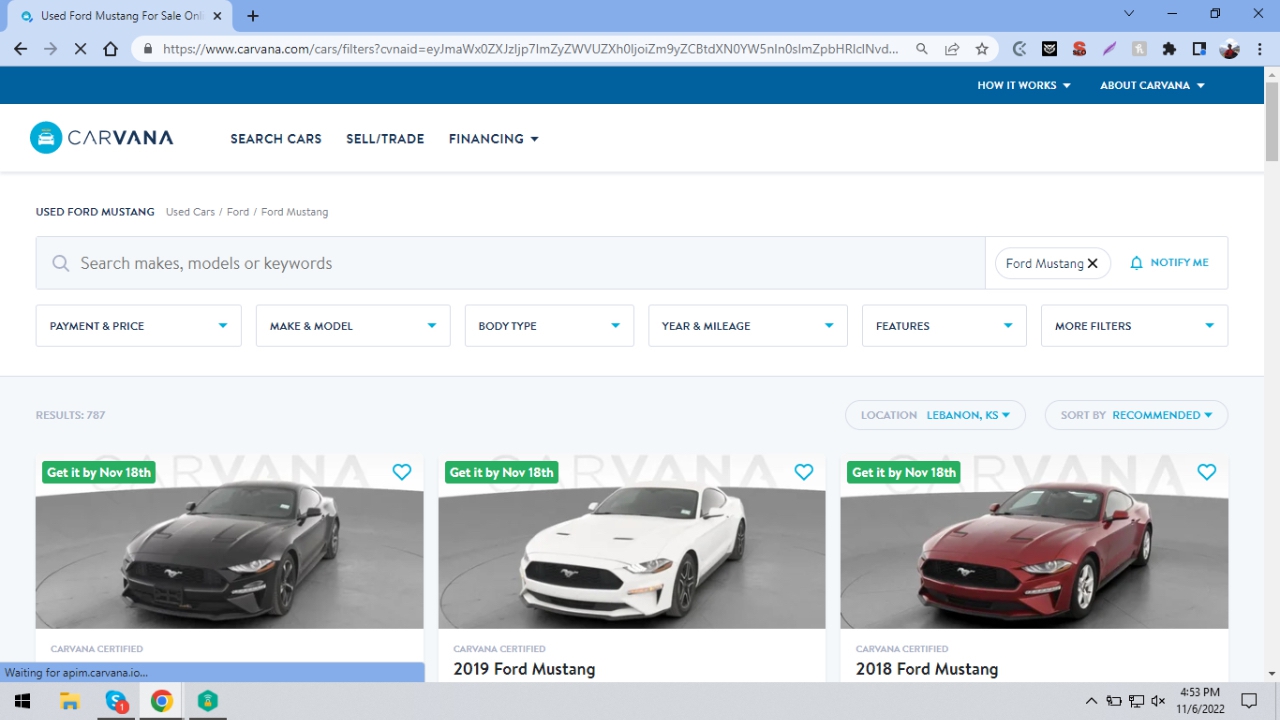
Task: Open Chrome from the taskbar
Action: 162,701
